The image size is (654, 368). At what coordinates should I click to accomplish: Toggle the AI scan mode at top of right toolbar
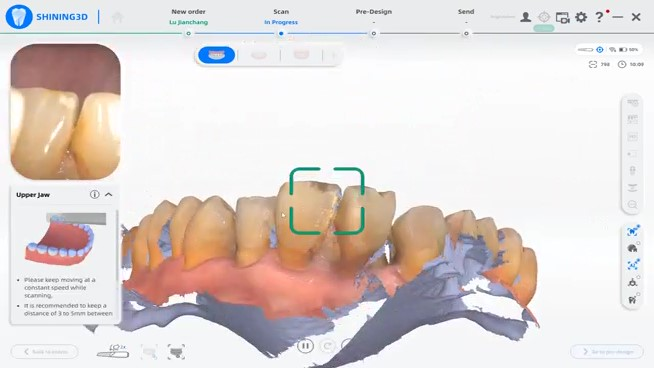(x=632, y=231)
